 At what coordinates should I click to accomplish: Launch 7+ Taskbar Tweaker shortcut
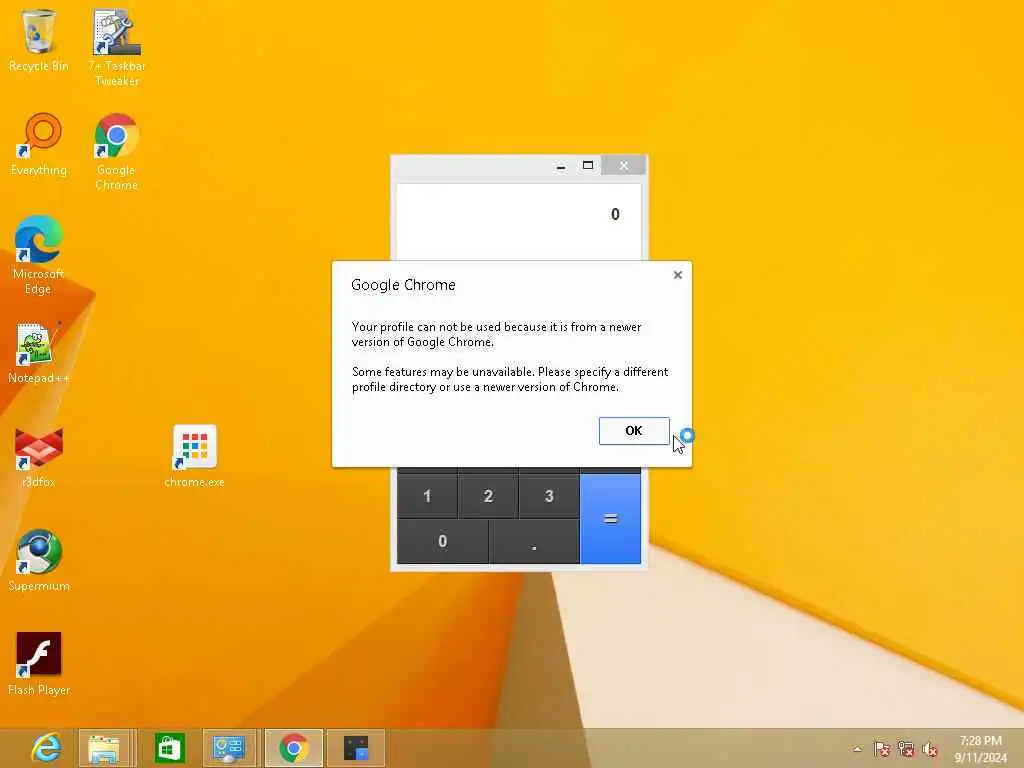click(x=117, y=48)
